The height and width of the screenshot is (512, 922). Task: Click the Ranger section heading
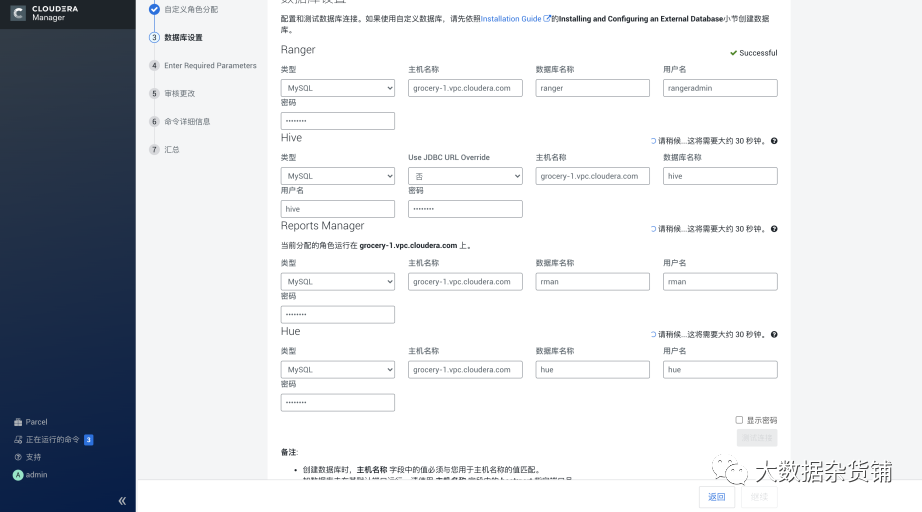(x=298, y=50)
